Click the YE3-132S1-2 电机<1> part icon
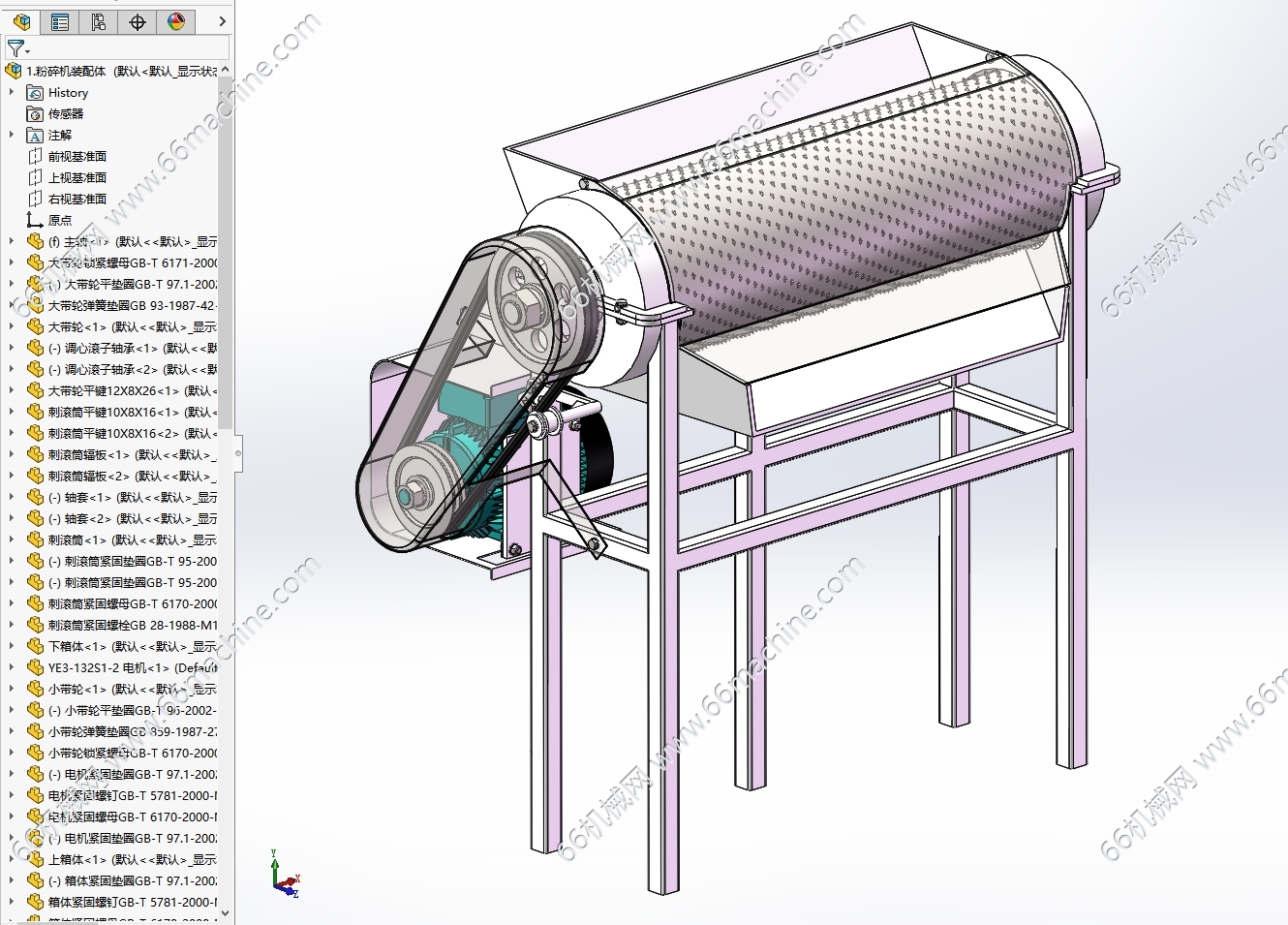 coord(35,668)
